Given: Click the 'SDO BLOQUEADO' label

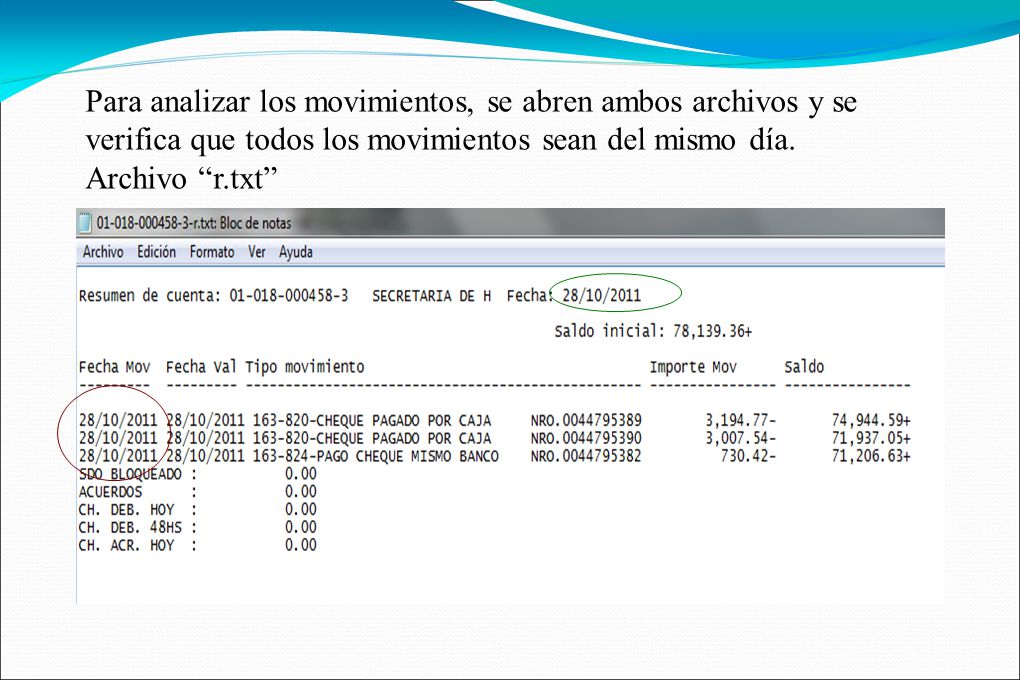Looking at the screenshot, I should (130, 474).
